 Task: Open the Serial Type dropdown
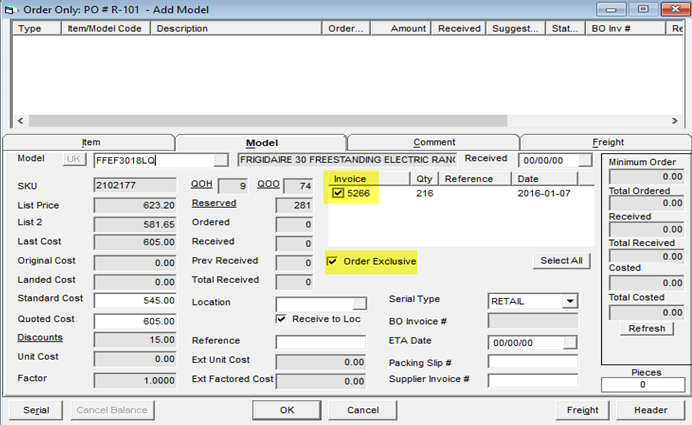[x=570, y=301]
